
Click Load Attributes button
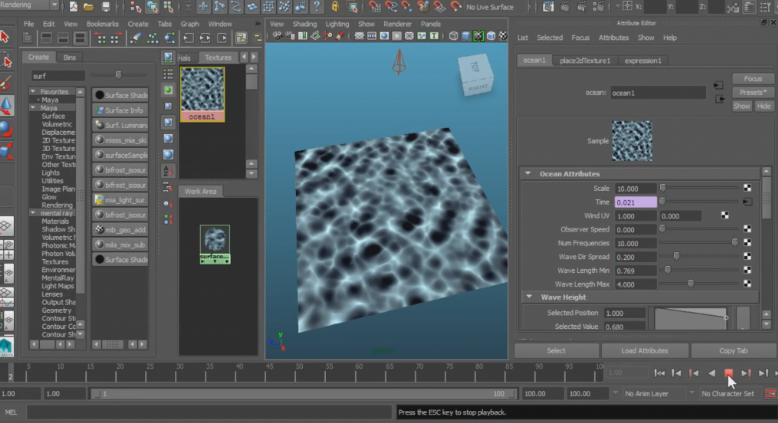pyautogui.click(x=645, y=351)
